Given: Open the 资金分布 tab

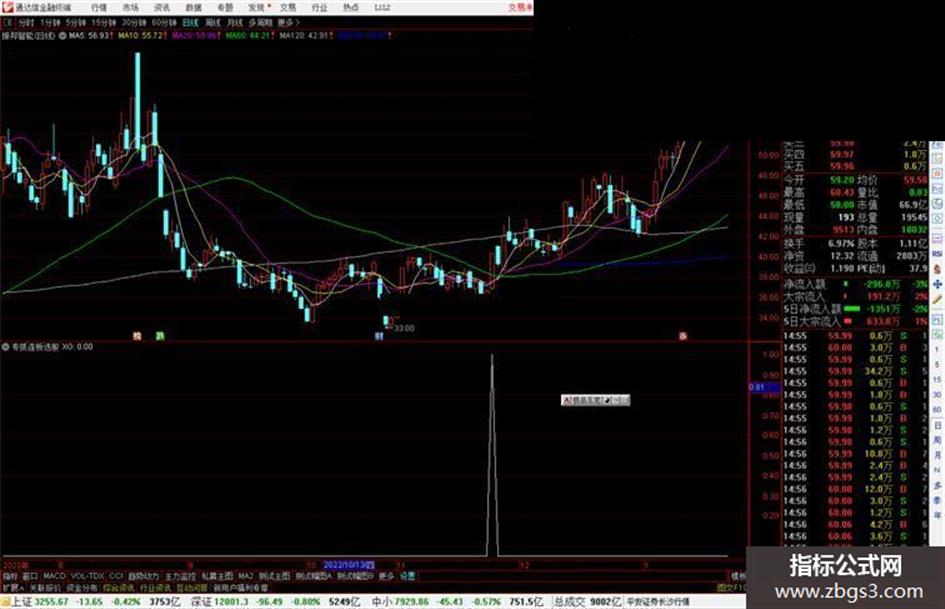Looking at the screenshot, I should 82,587.
